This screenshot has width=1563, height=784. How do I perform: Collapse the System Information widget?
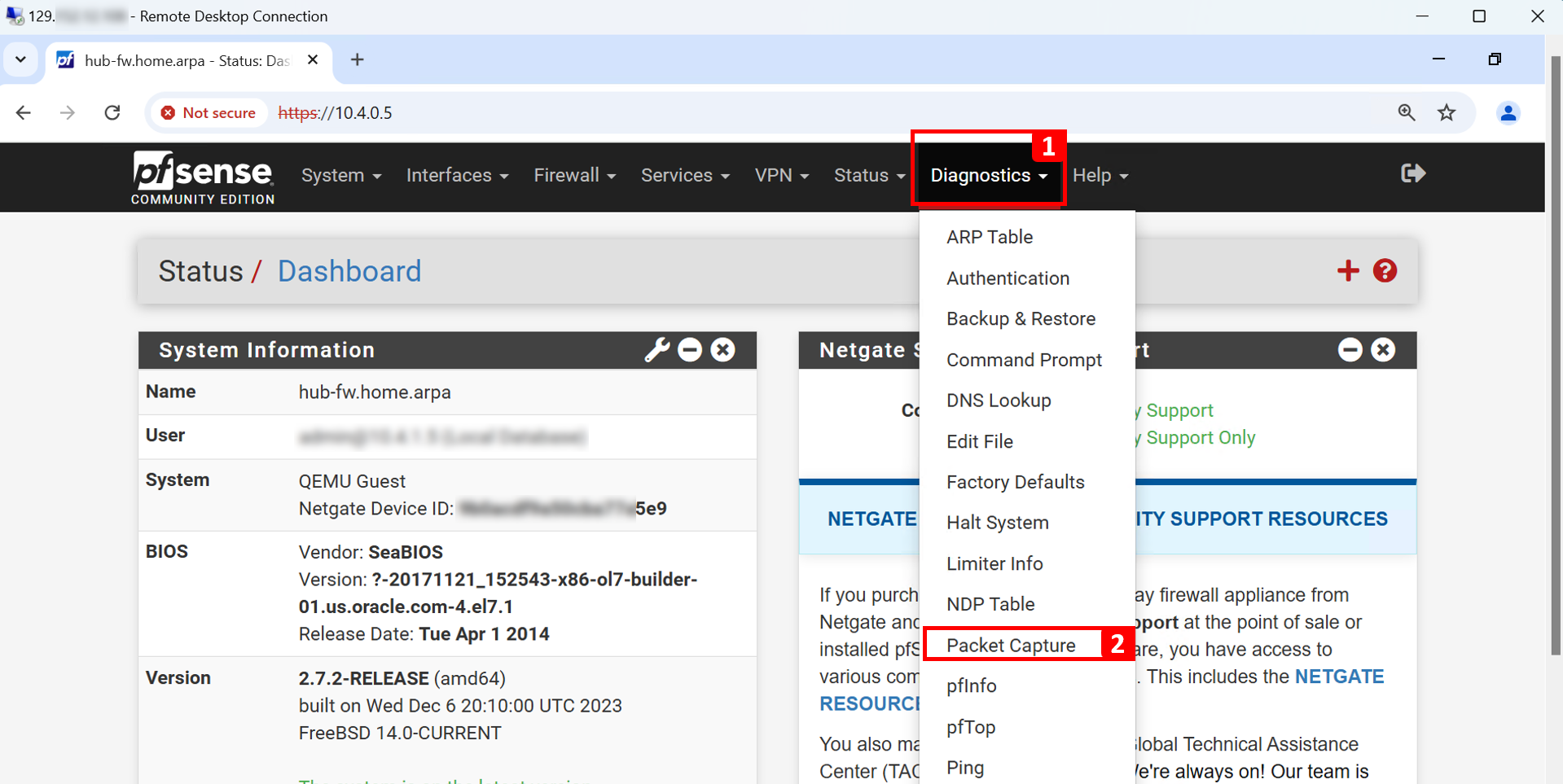click(690, 350)
